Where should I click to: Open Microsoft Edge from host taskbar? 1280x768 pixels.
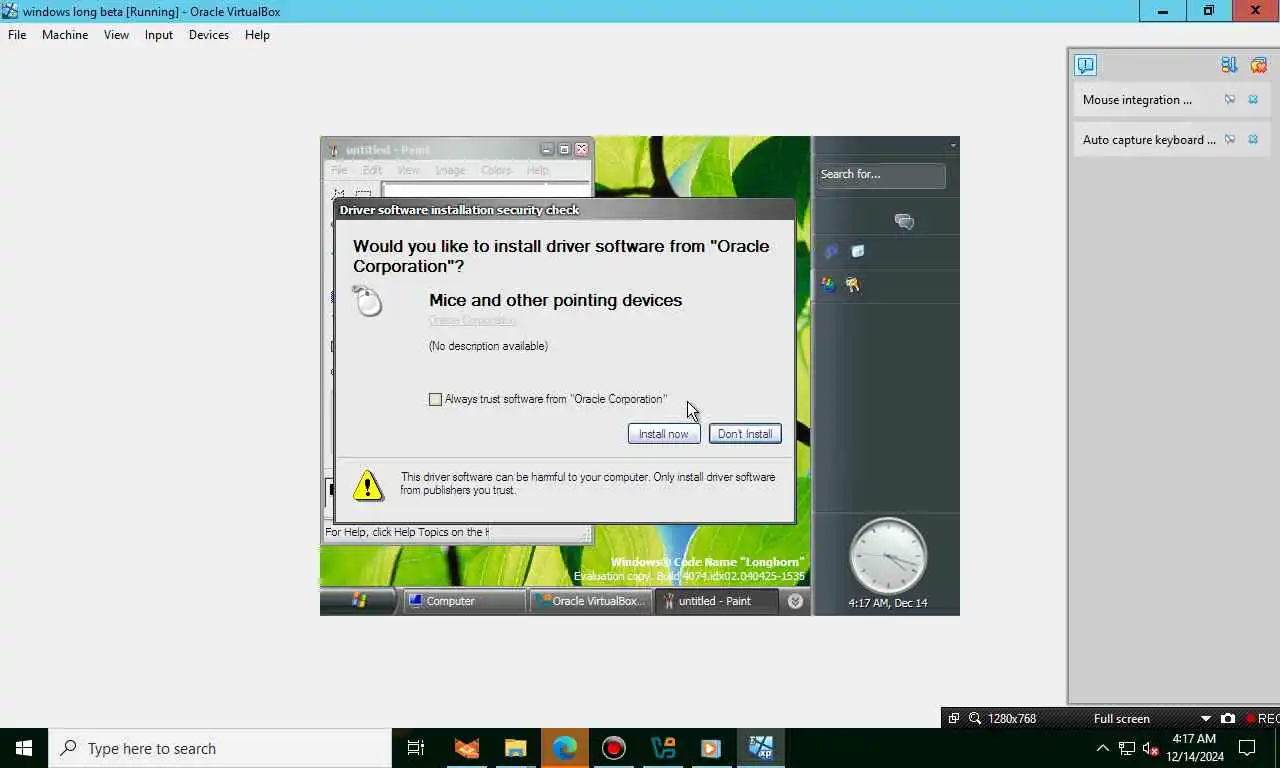(x=564, y=748)
